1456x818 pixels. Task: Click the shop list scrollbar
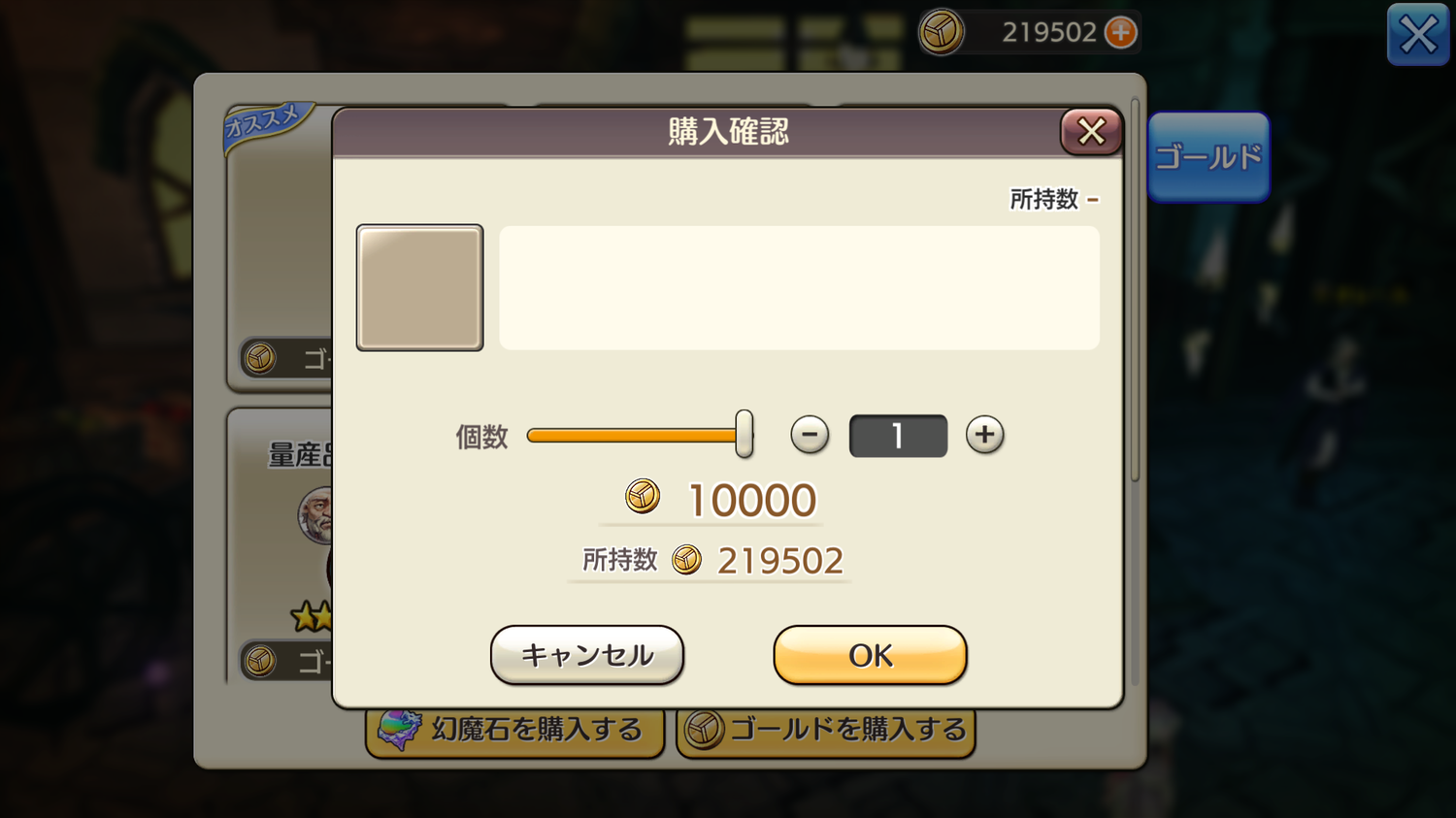[x=1135, y=291]
